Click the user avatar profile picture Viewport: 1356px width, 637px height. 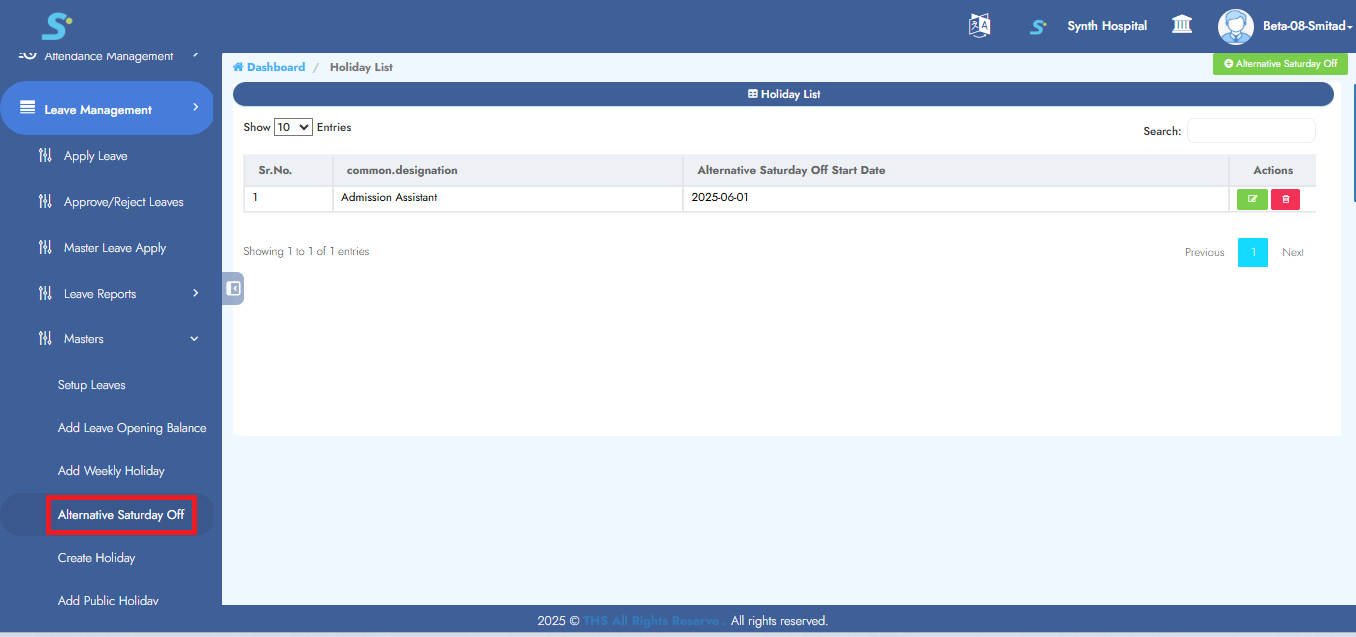coord(1235,26)
